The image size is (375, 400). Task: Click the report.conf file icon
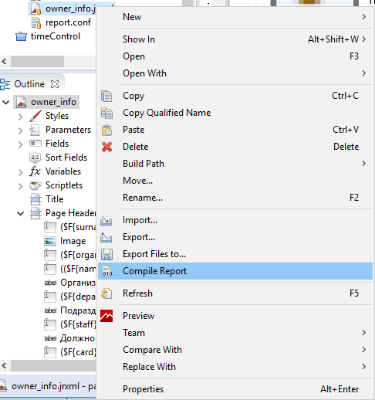click(x=36, y=23)
